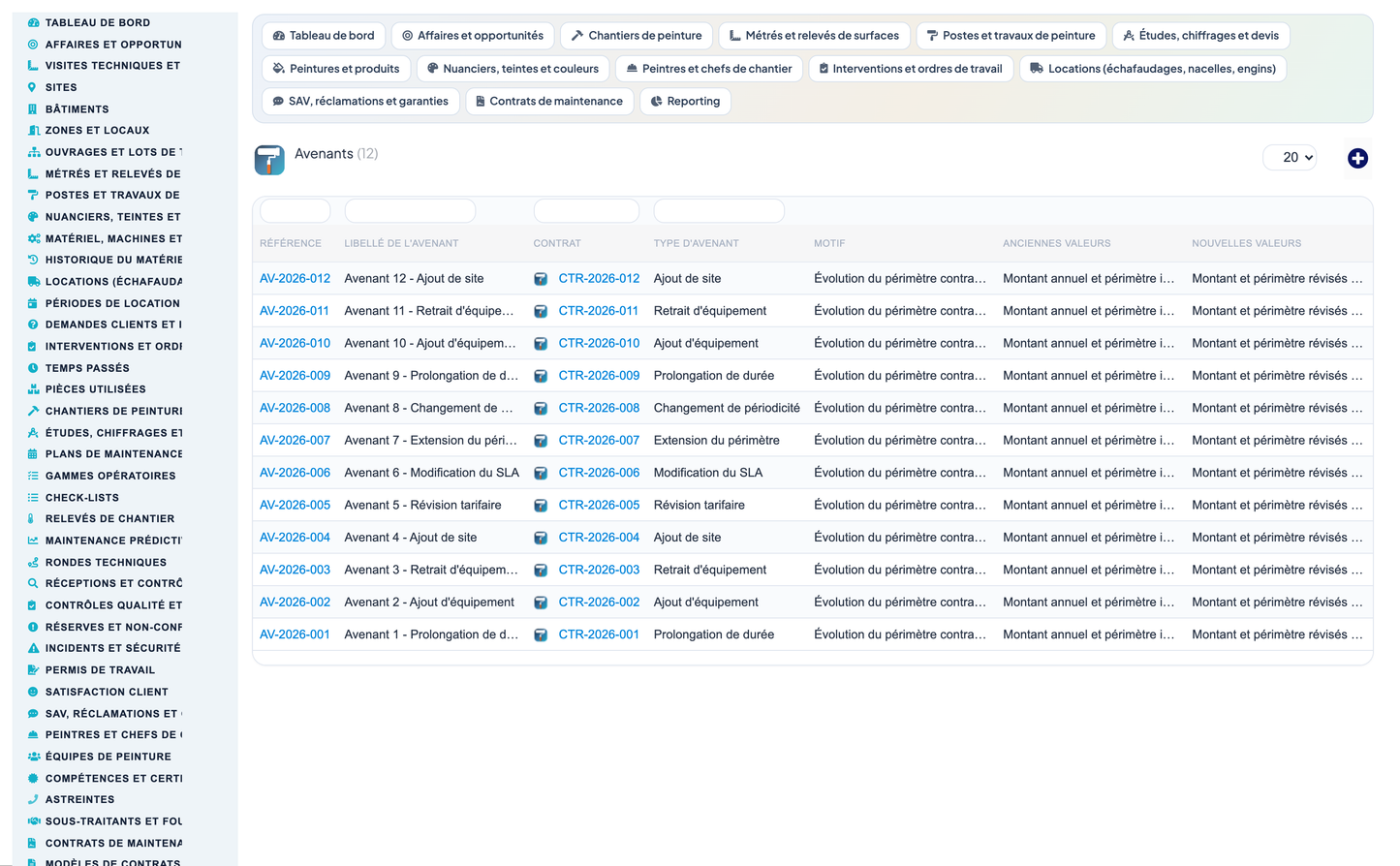Click the paint roller Avenants module icon
1400x866 pixels.
click(x=269, y=160)
